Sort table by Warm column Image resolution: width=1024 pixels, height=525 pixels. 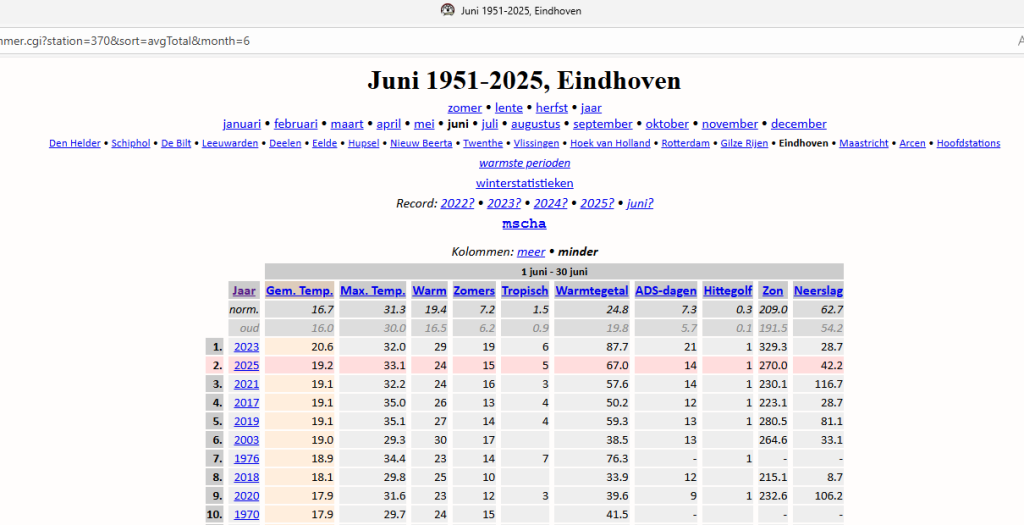tap(430, 291)
